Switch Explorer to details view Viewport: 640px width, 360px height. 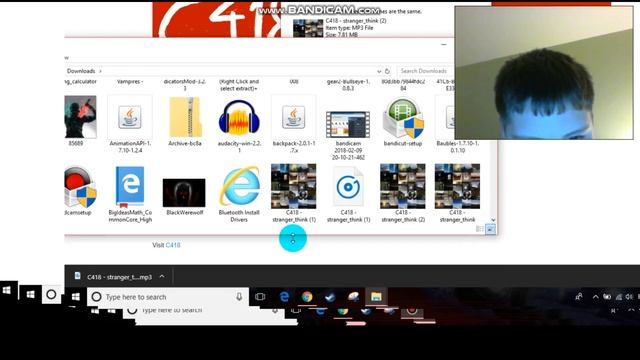click(x=480, y=229)
